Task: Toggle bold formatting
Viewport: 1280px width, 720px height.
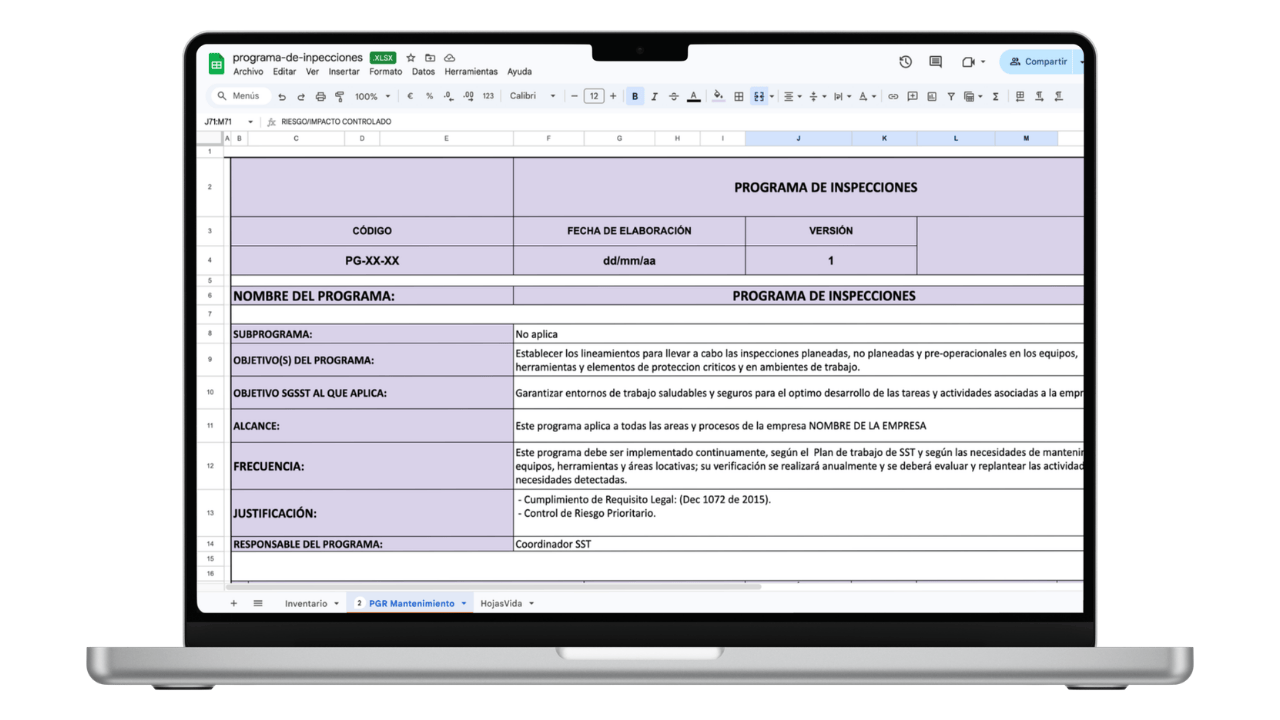Action: click(x=635, y=96)
